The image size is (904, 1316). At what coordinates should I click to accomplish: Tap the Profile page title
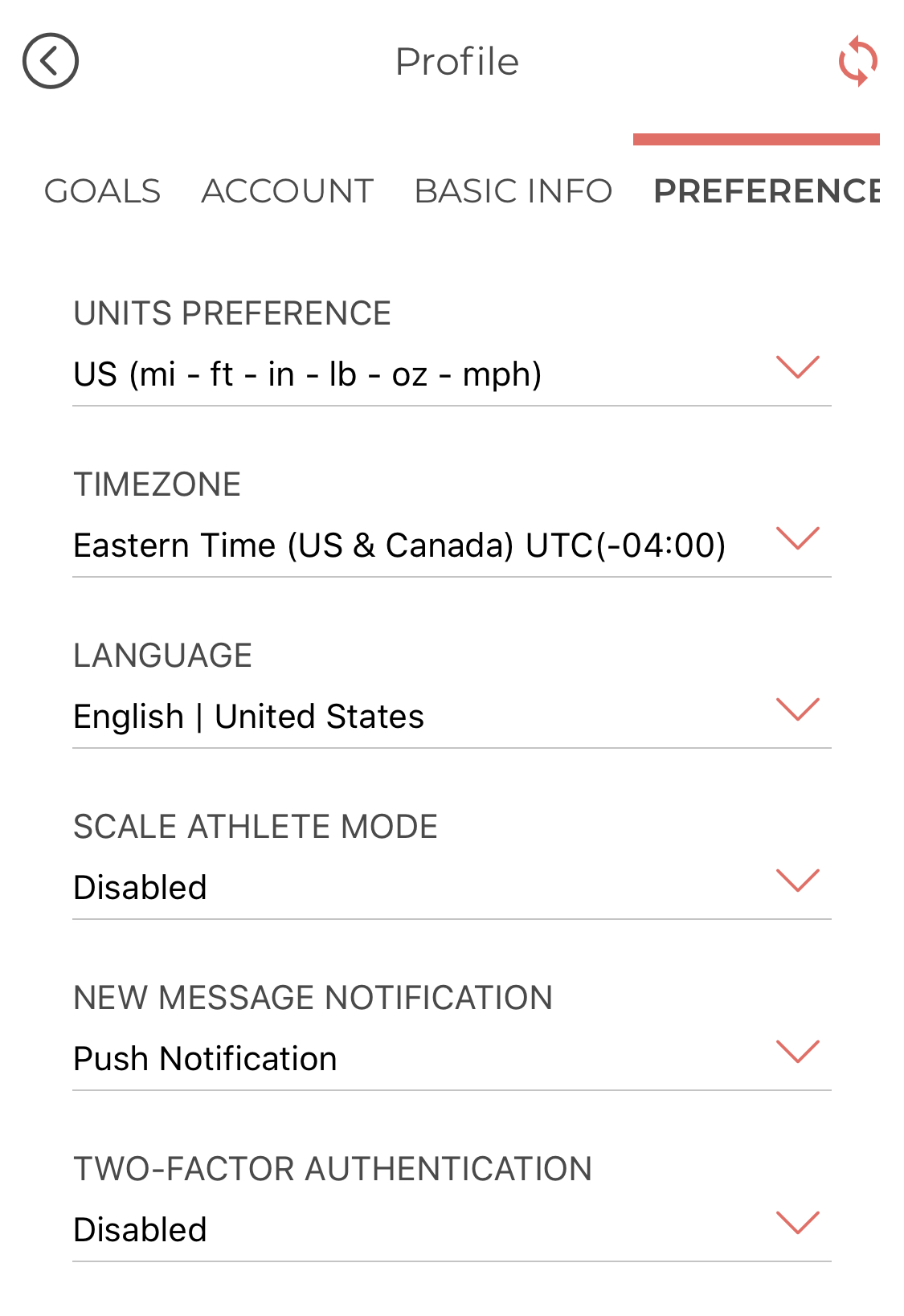coord(456,62)
